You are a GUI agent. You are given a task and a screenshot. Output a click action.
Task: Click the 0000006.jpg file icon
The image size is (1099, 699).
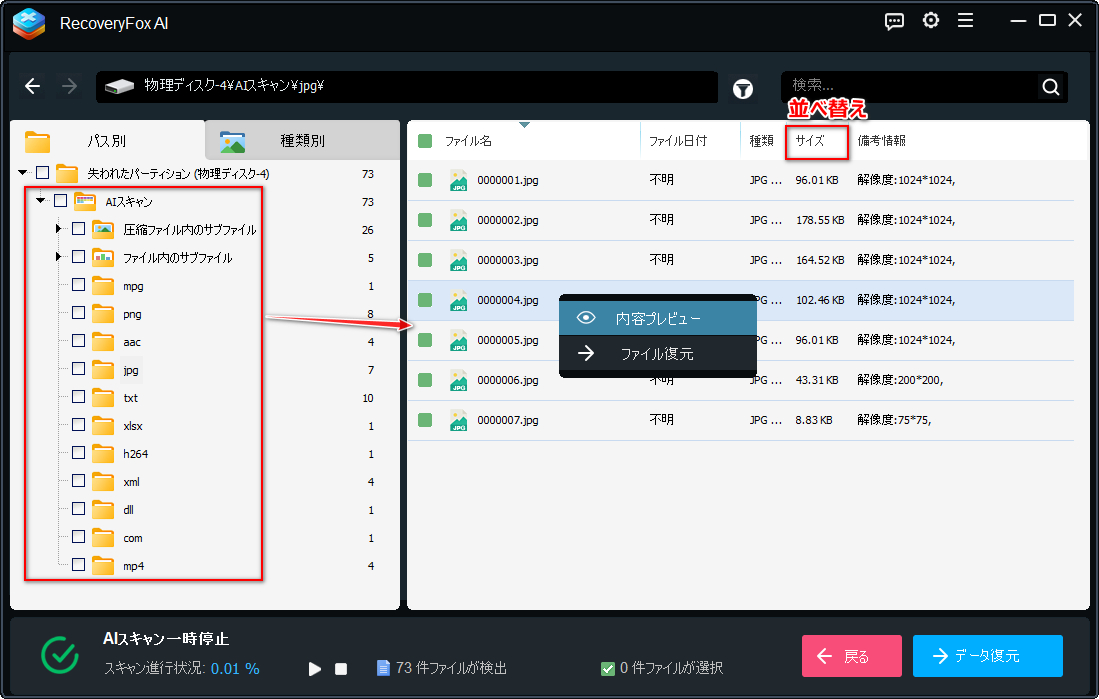point(458,380)
